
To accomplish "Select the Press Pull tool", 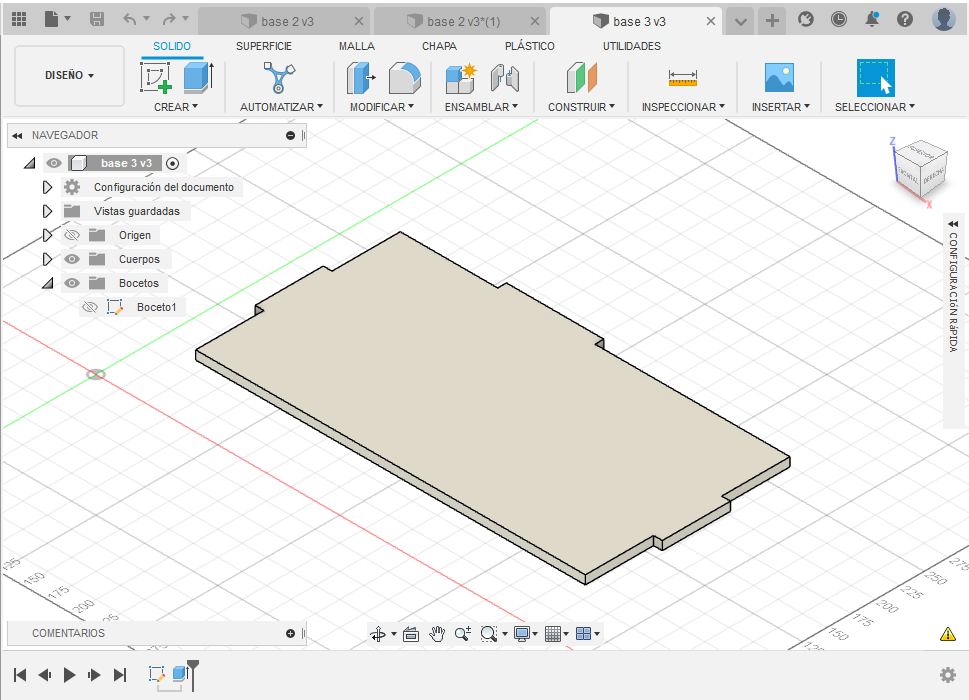I will (361, 77).
